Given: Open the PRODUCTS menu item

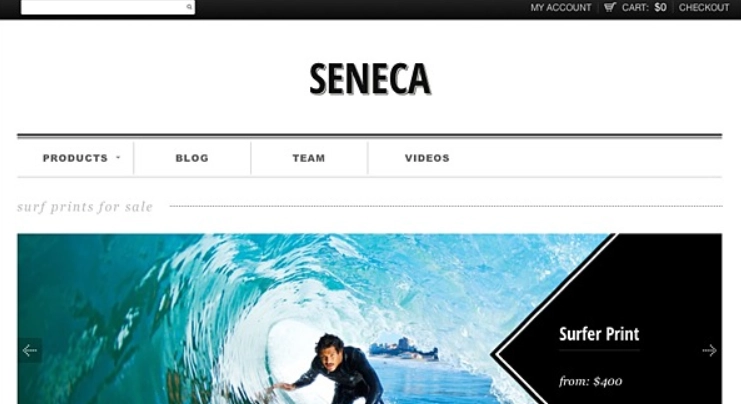Looking at the screenshot, I should (x=76, y=158).
